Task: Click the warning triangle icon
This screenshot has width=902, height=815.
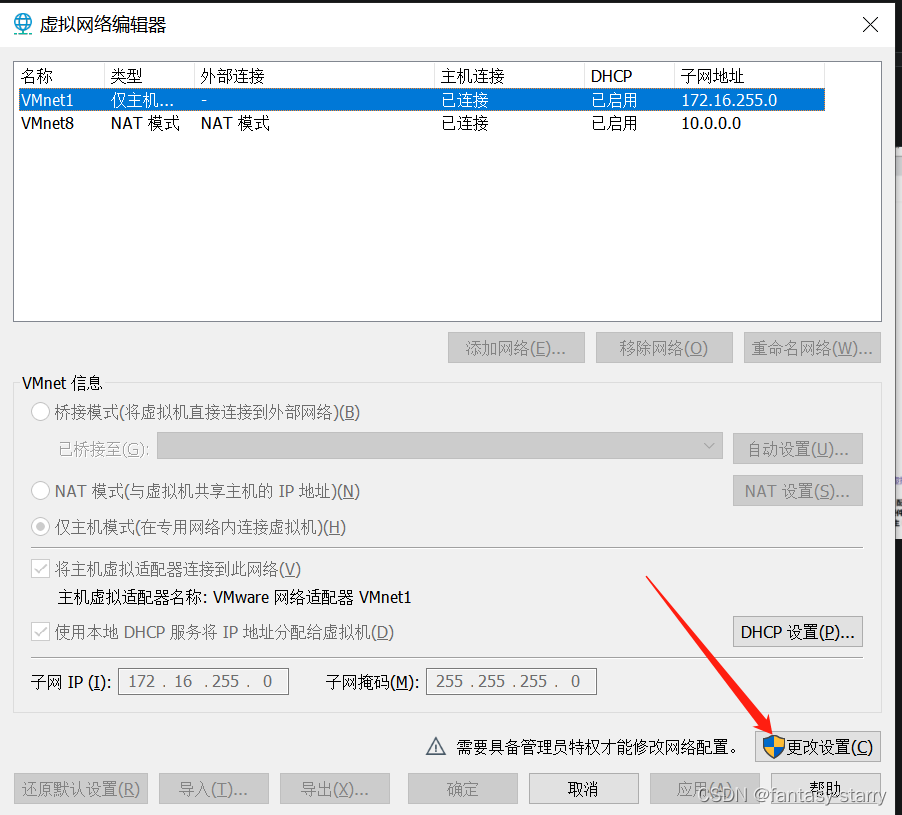Action: pos(435,747)
